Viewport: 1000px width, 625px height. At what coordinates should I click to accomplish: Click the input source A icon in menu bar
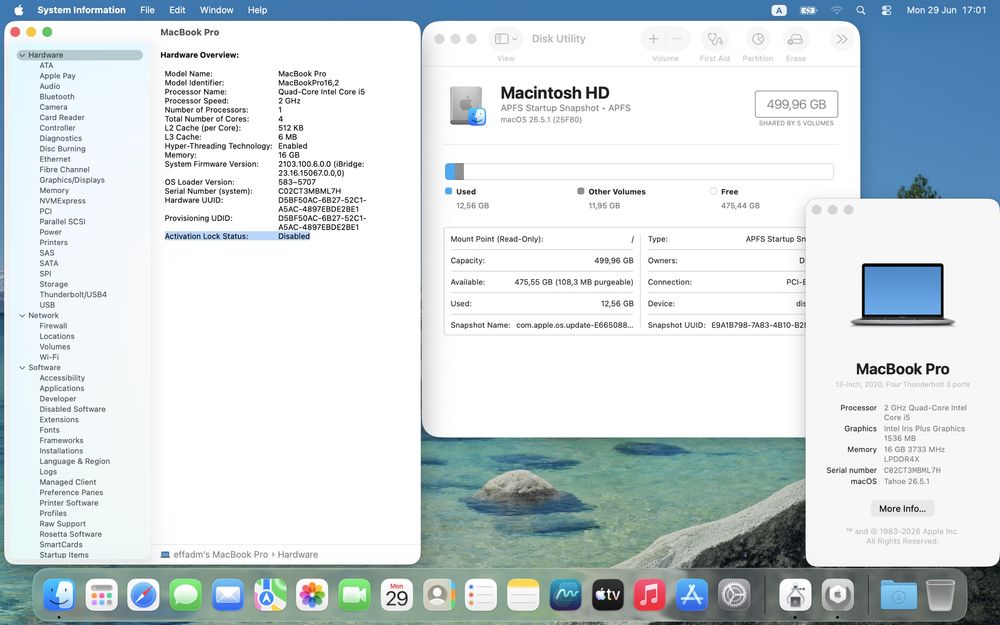point(779,10)
